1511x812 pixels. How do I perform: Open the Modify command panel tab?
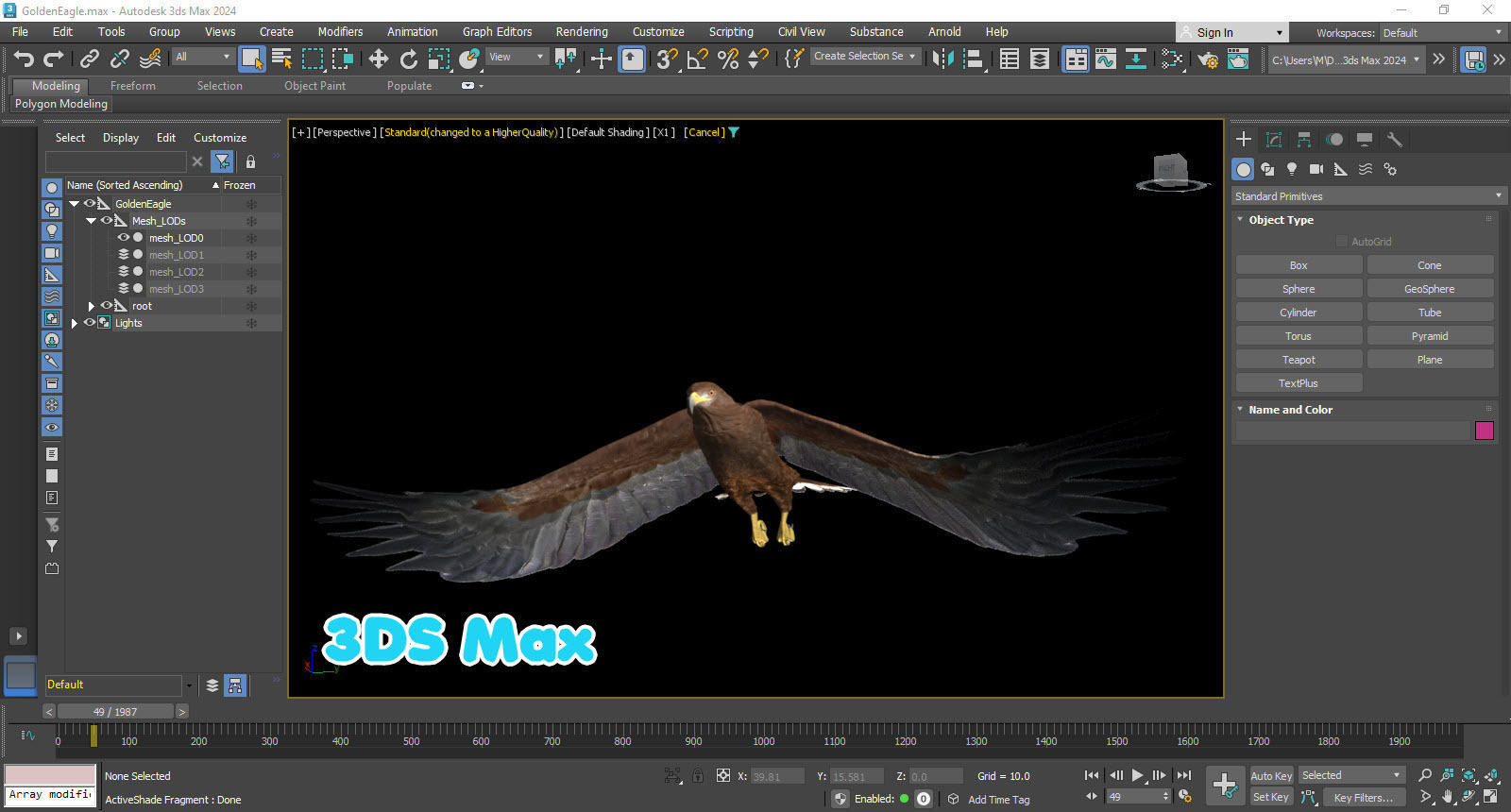pyautogui.click(x=1274, y=139)
